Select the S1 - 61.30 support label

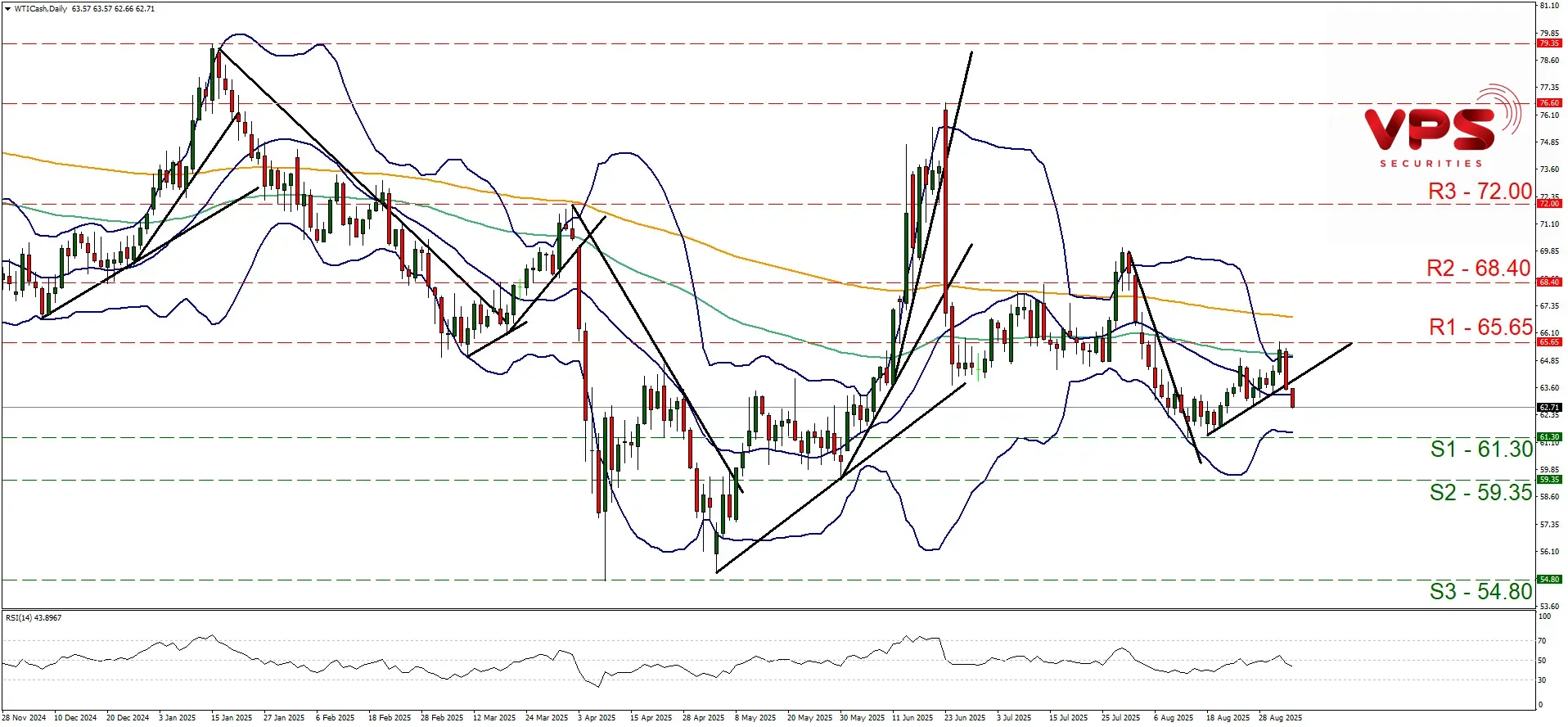(x=1480, y=449)
